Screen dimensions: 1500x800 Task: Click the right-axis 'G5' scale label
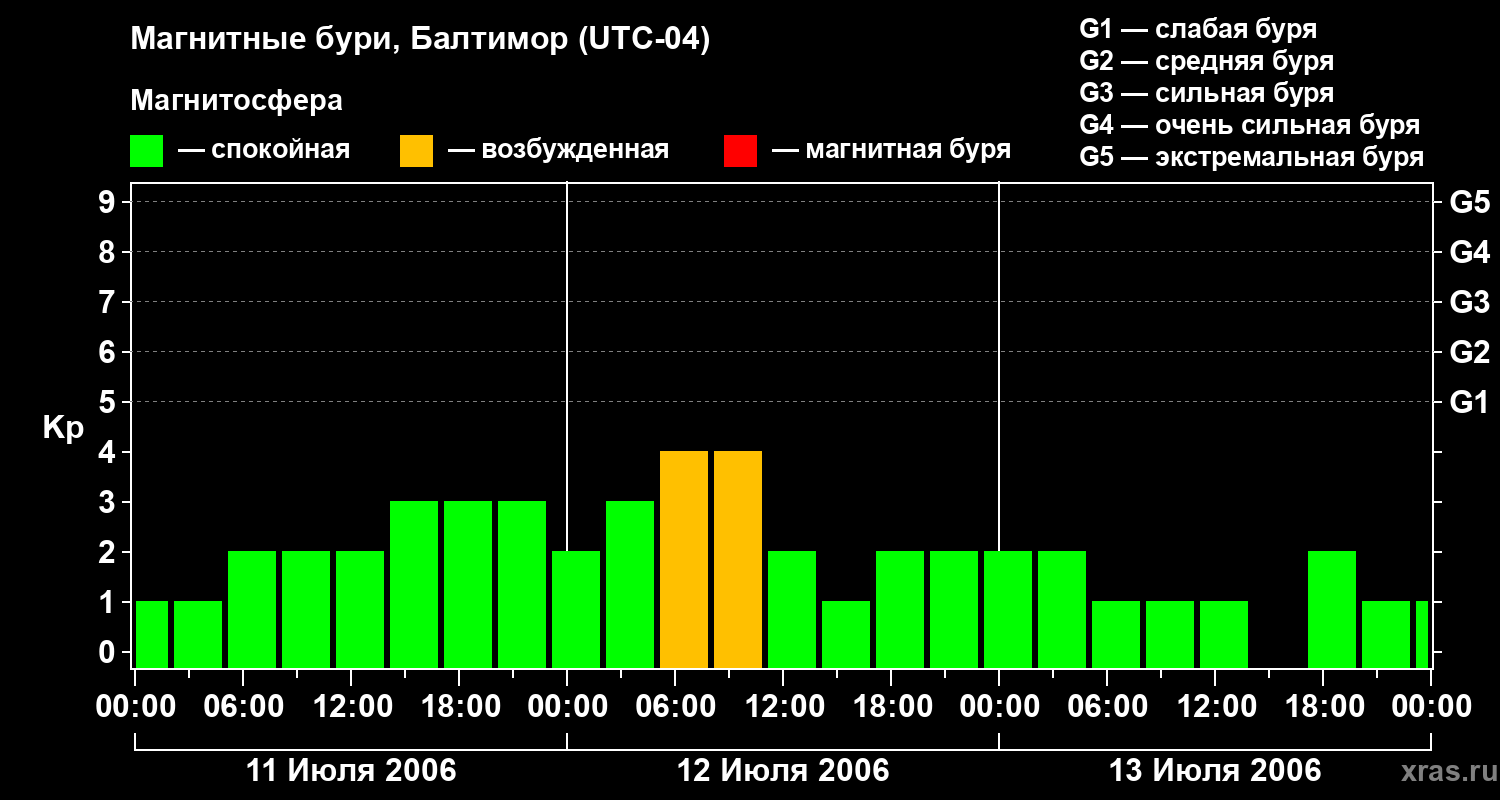click(1469, 202)
